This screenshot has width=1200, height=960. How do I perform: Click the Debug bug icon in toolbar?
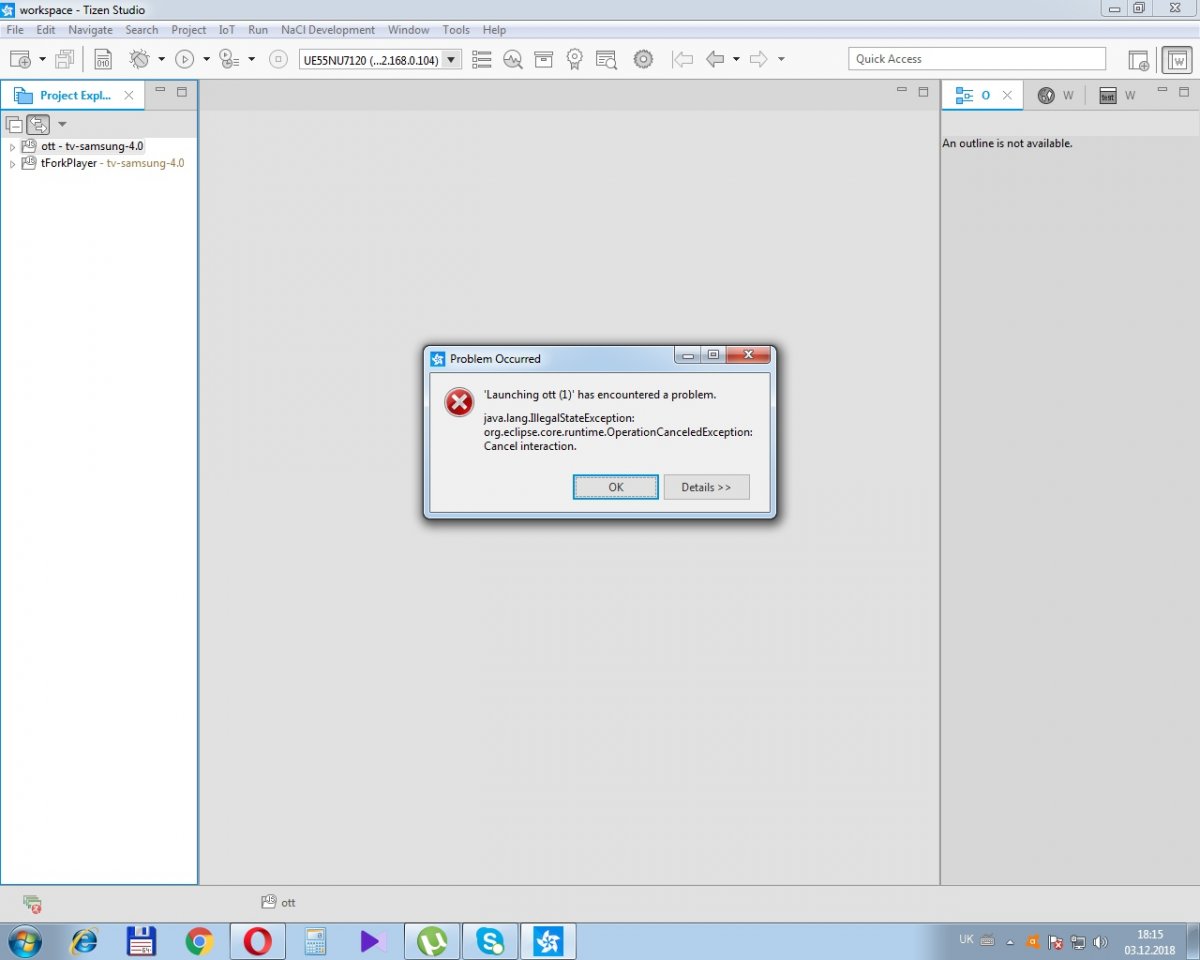tap(139, 59)
